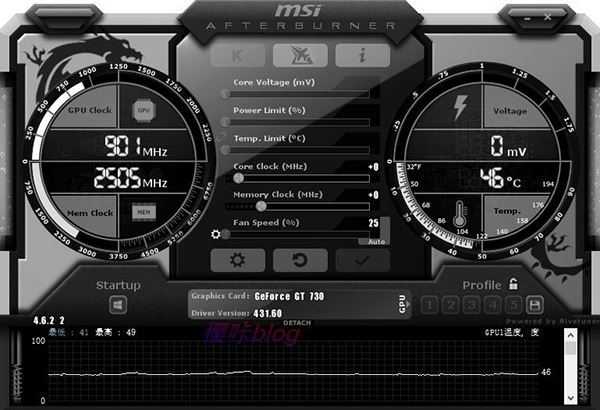The height and width of the screenshot is (410, 600).
Task: Click the GPU Clock label
Action: (x=90, y=110)
